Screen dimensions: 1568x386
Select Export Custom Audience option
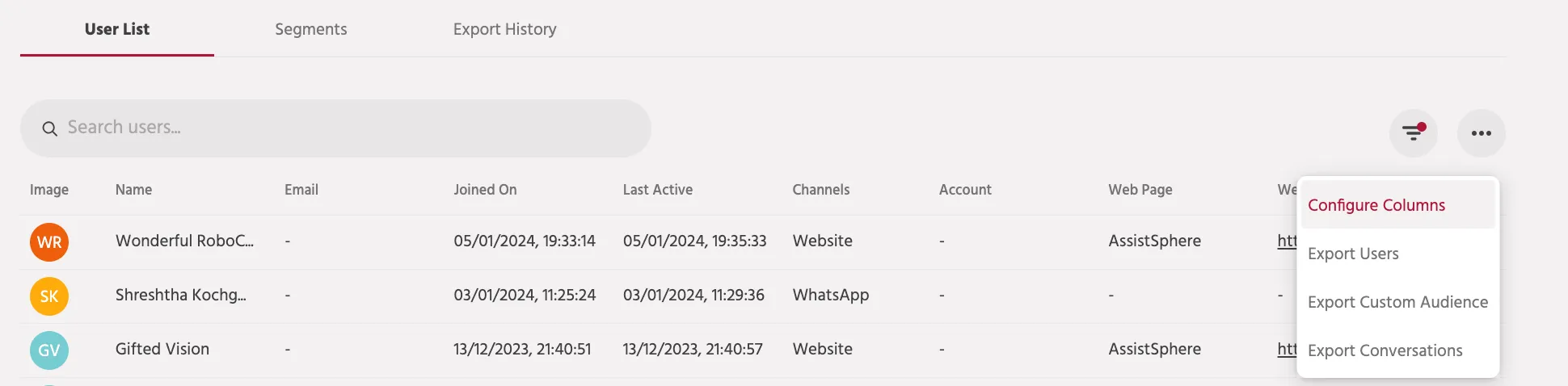(x=1397, y=302)
